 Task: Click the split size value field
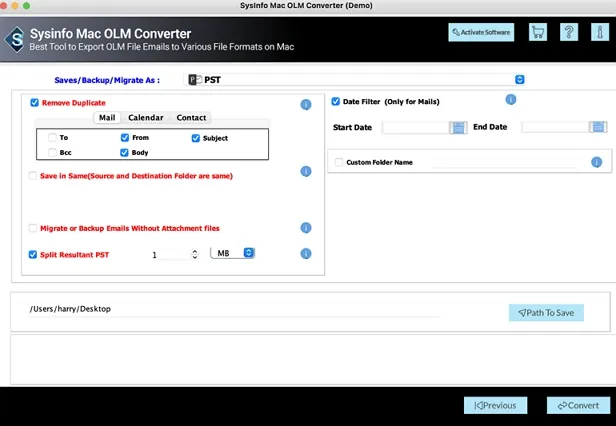(170, 255)
